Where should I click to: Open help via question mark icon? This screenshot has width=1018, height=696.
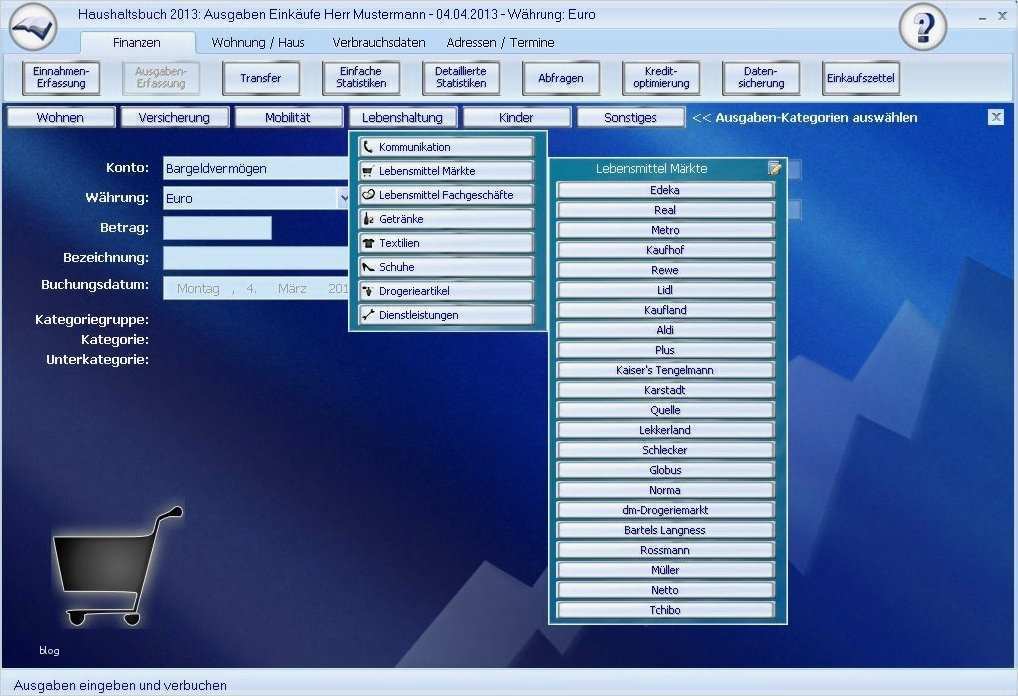pos(923,27)
